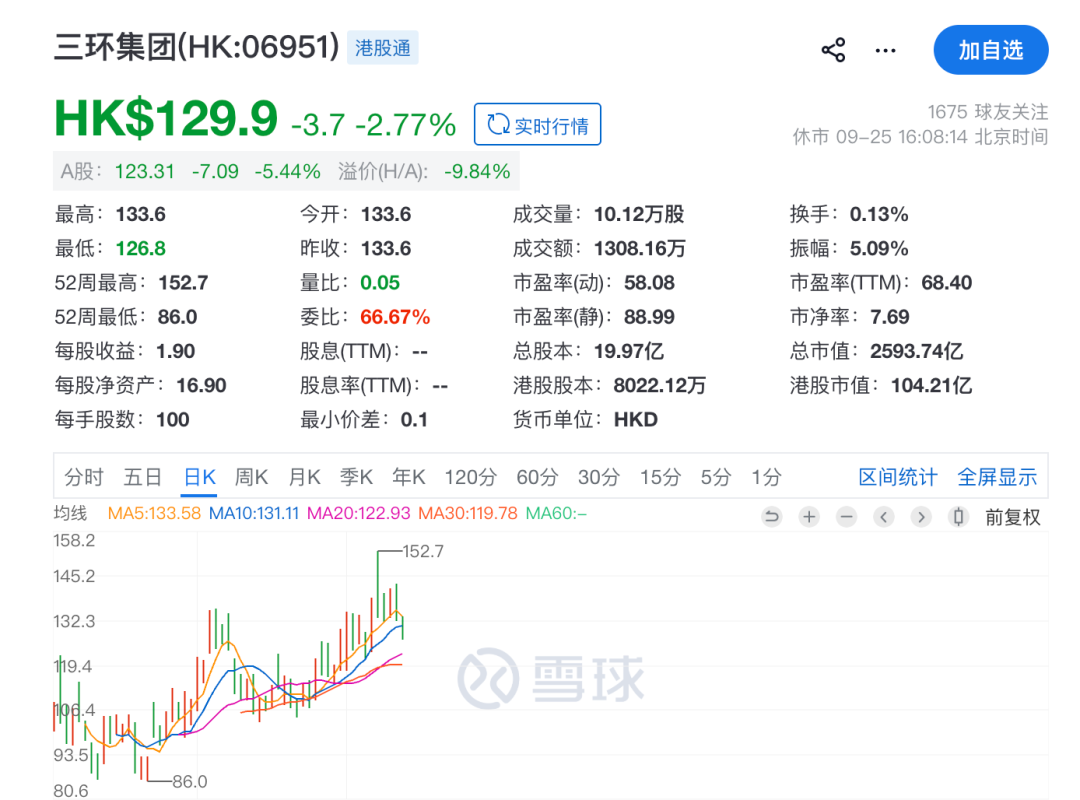Switch to 60分 interval tab

click(537, 477)
